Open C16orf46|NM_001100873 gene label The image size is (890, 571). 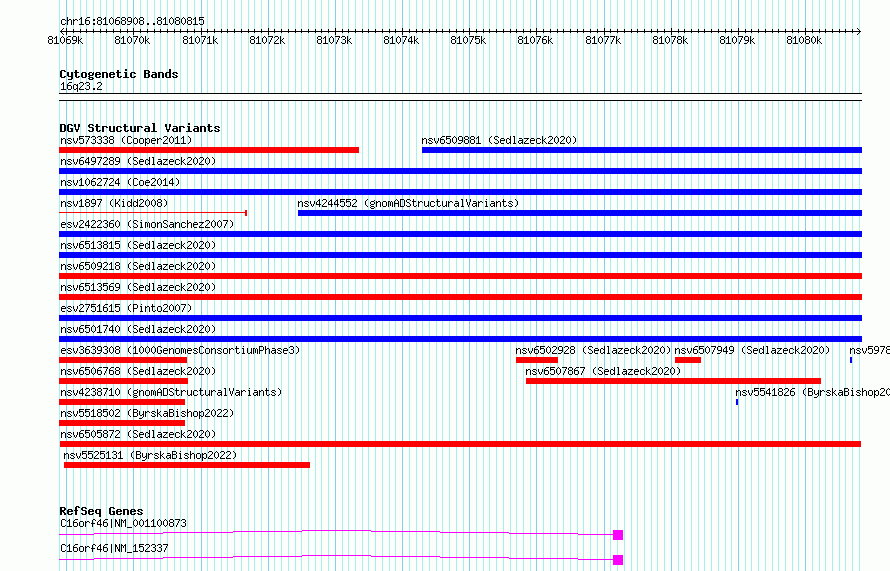[123, 523]
